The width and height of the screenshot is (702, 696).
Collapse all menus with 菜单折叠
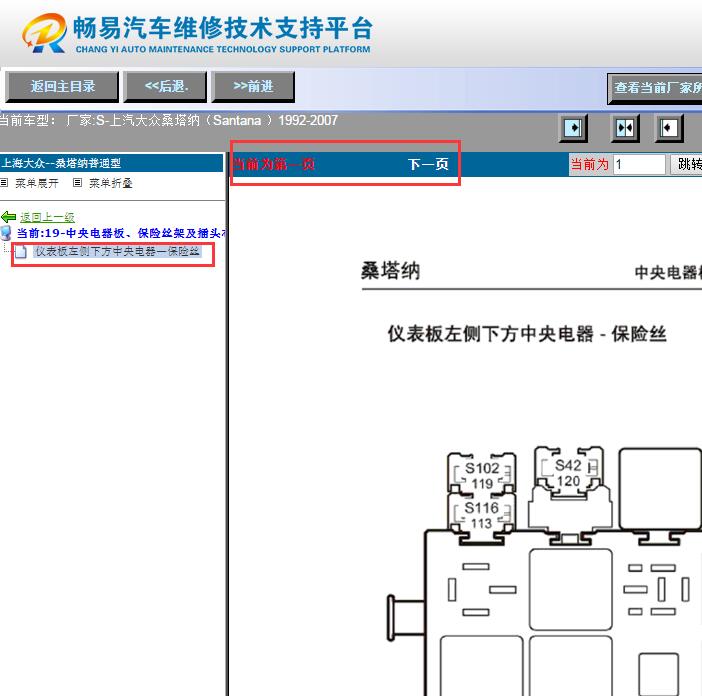point(111,183)
